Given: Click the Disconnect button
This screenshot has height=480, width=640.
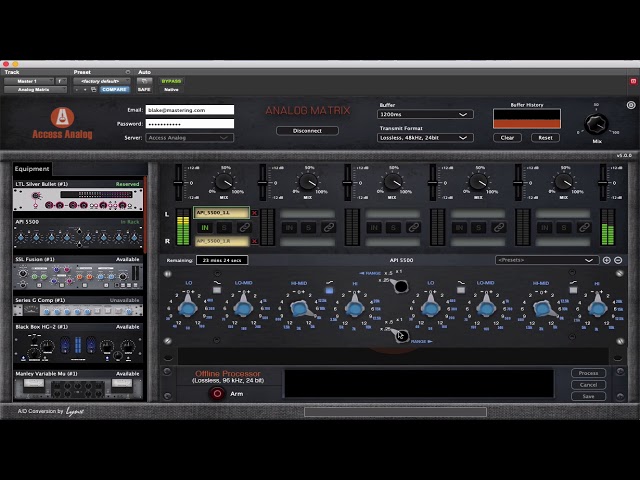Looking at the screenshot, I should pos(307,131).
